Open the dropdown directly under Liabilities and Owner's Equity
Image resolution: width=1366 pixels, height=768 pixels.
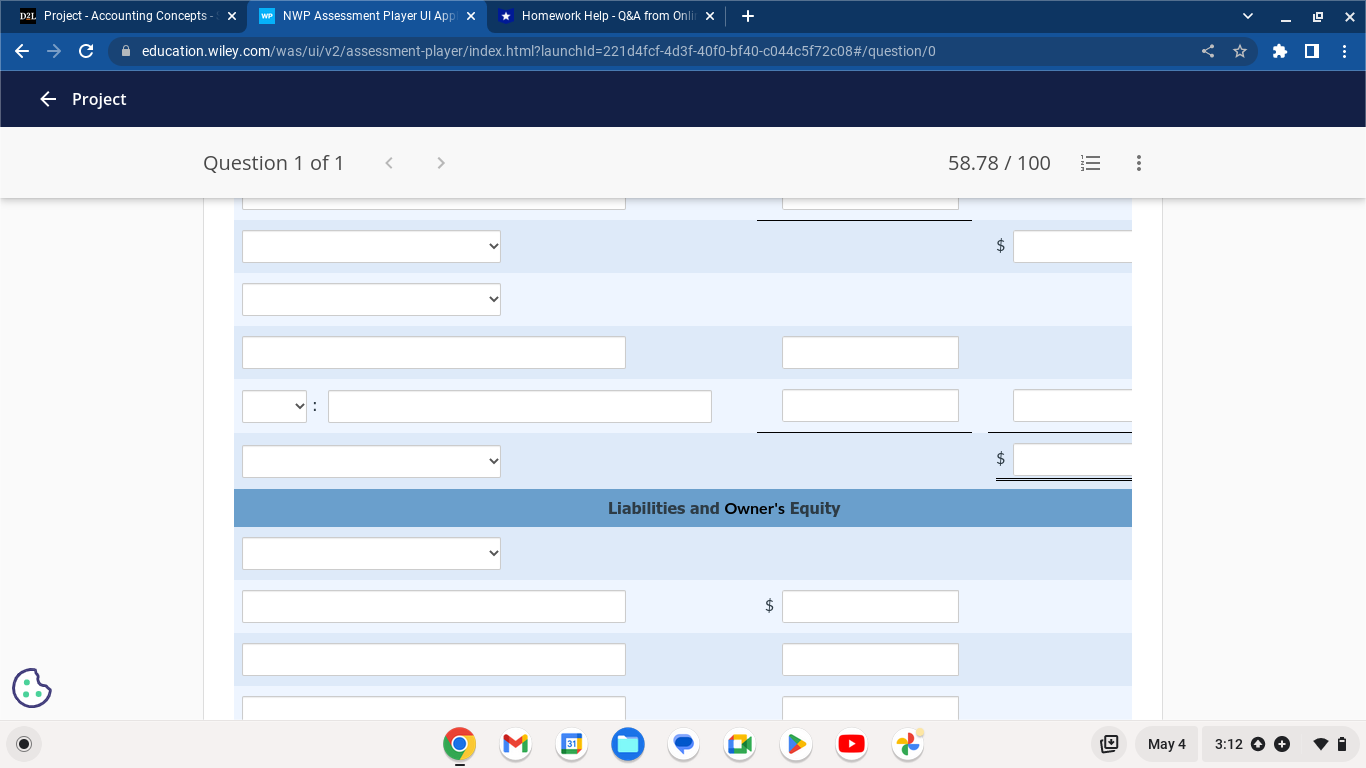coord(371,554)
